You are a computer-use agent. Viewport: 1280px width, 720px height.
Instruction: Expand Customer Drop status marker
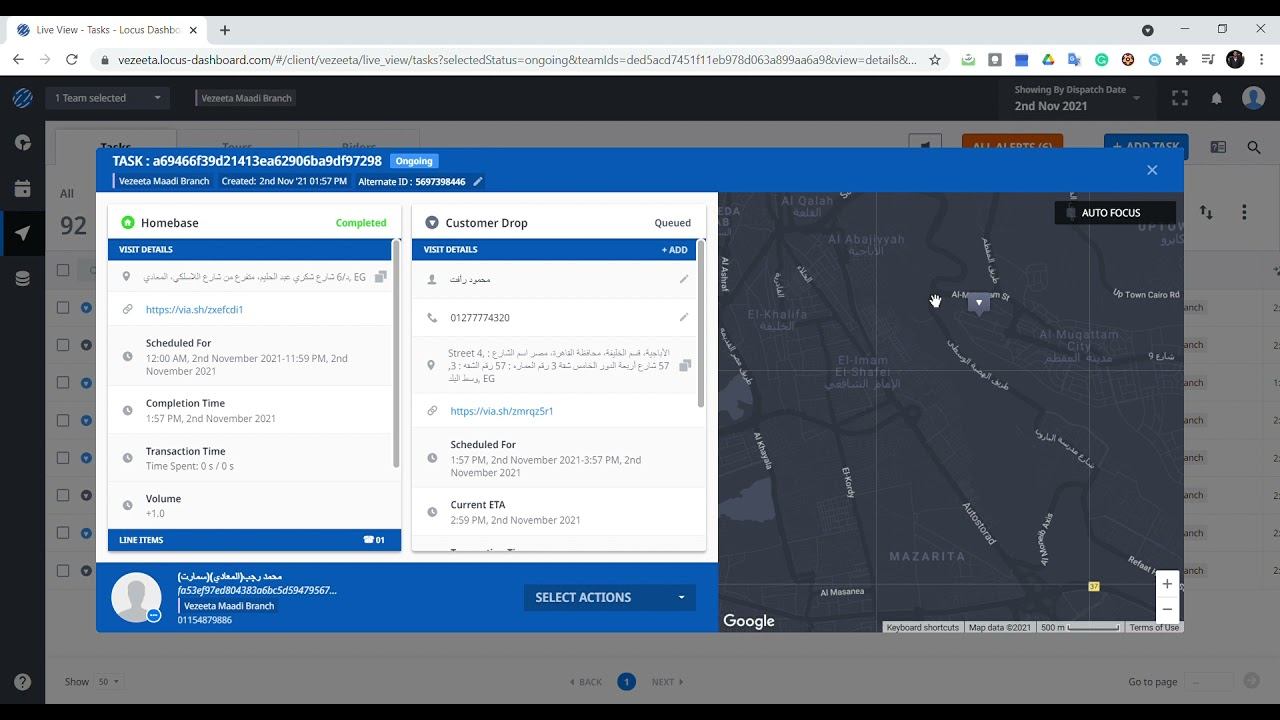pyautogui.click(x=432, y=223)
